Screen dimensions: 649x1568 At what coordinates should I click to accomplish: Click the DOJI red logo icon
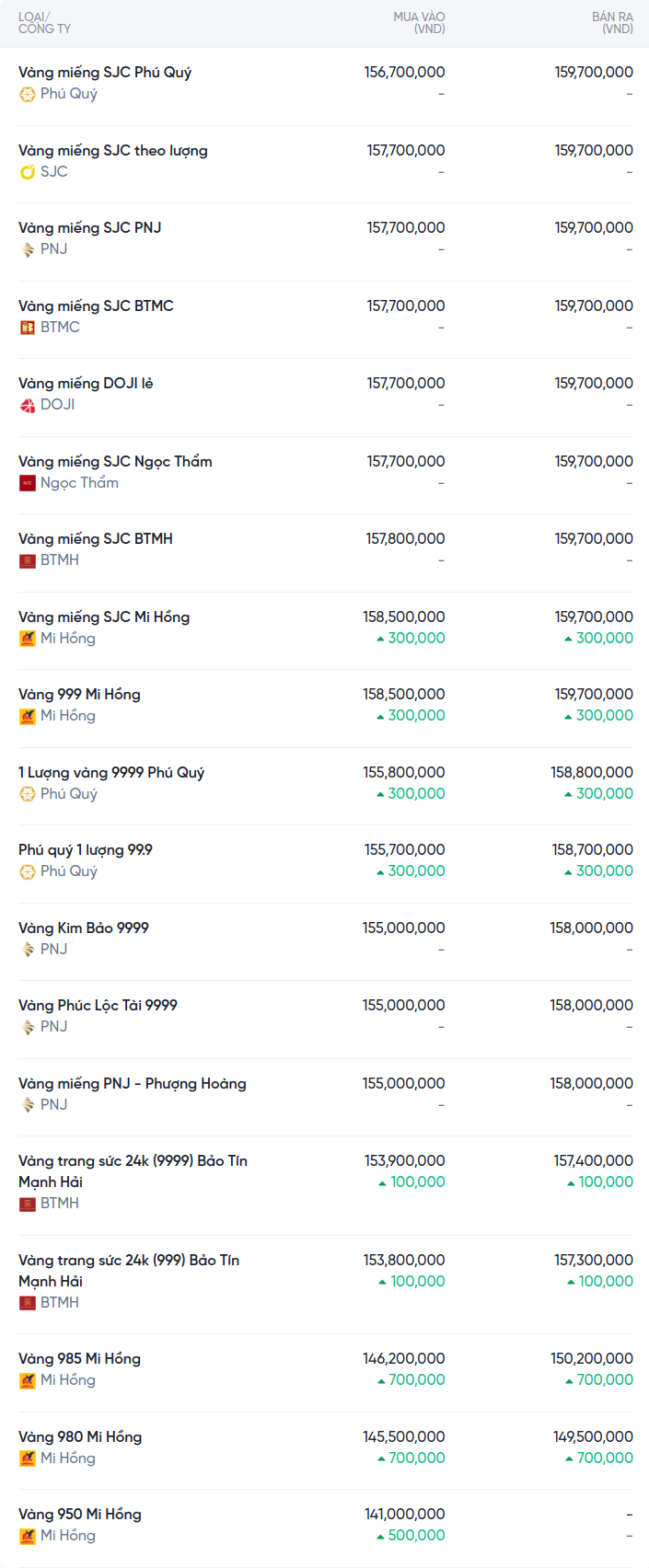tap(28, 405)
